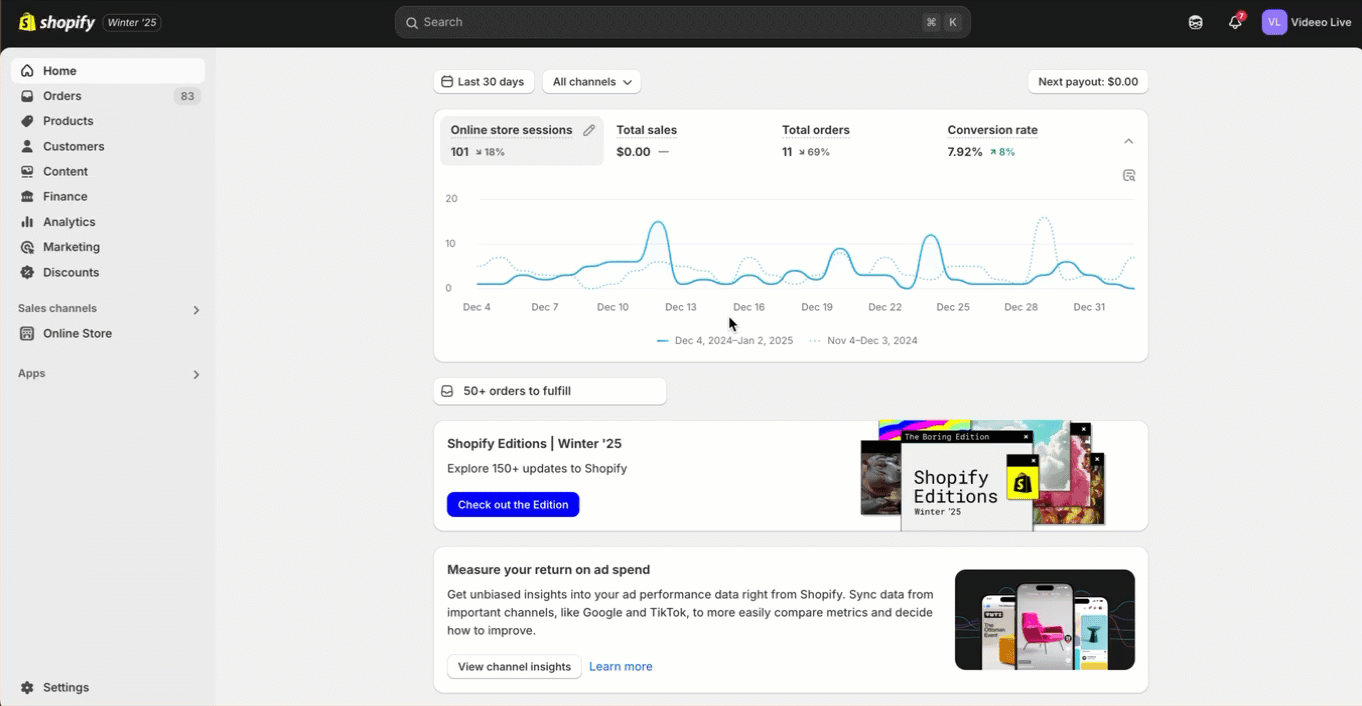Click the Discounts icon in the sidebar

(27, 272)
